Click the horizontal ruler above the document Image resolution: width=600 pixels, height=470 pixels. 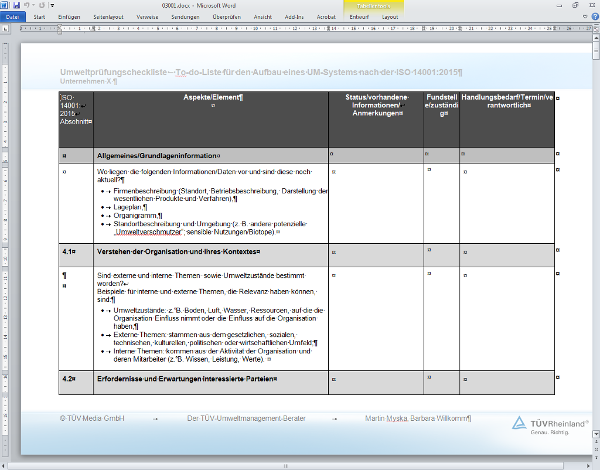point(300,30)
